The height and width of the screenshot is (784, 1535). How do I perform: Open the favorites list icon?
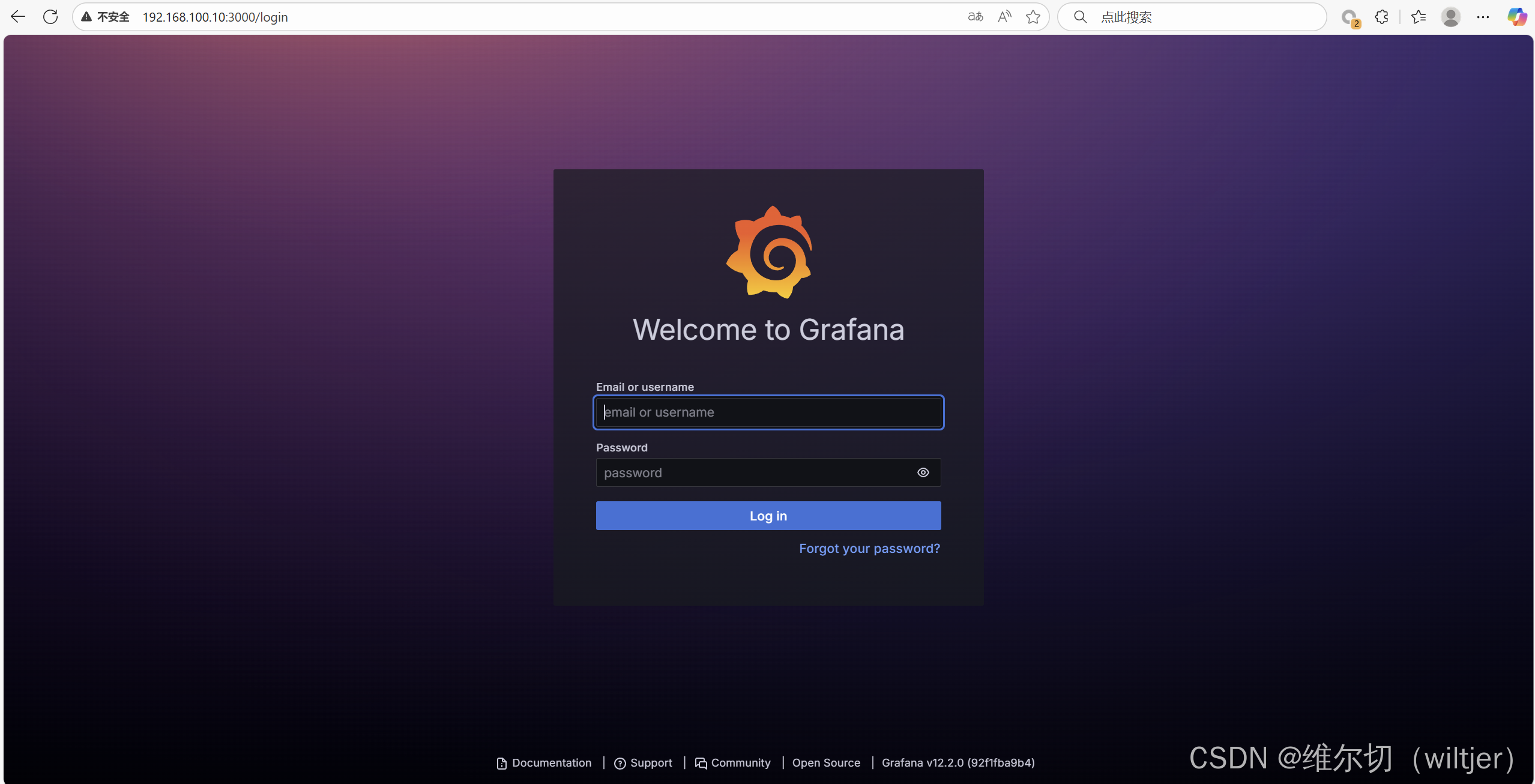pyautogui.click(x=1419, y=17)
